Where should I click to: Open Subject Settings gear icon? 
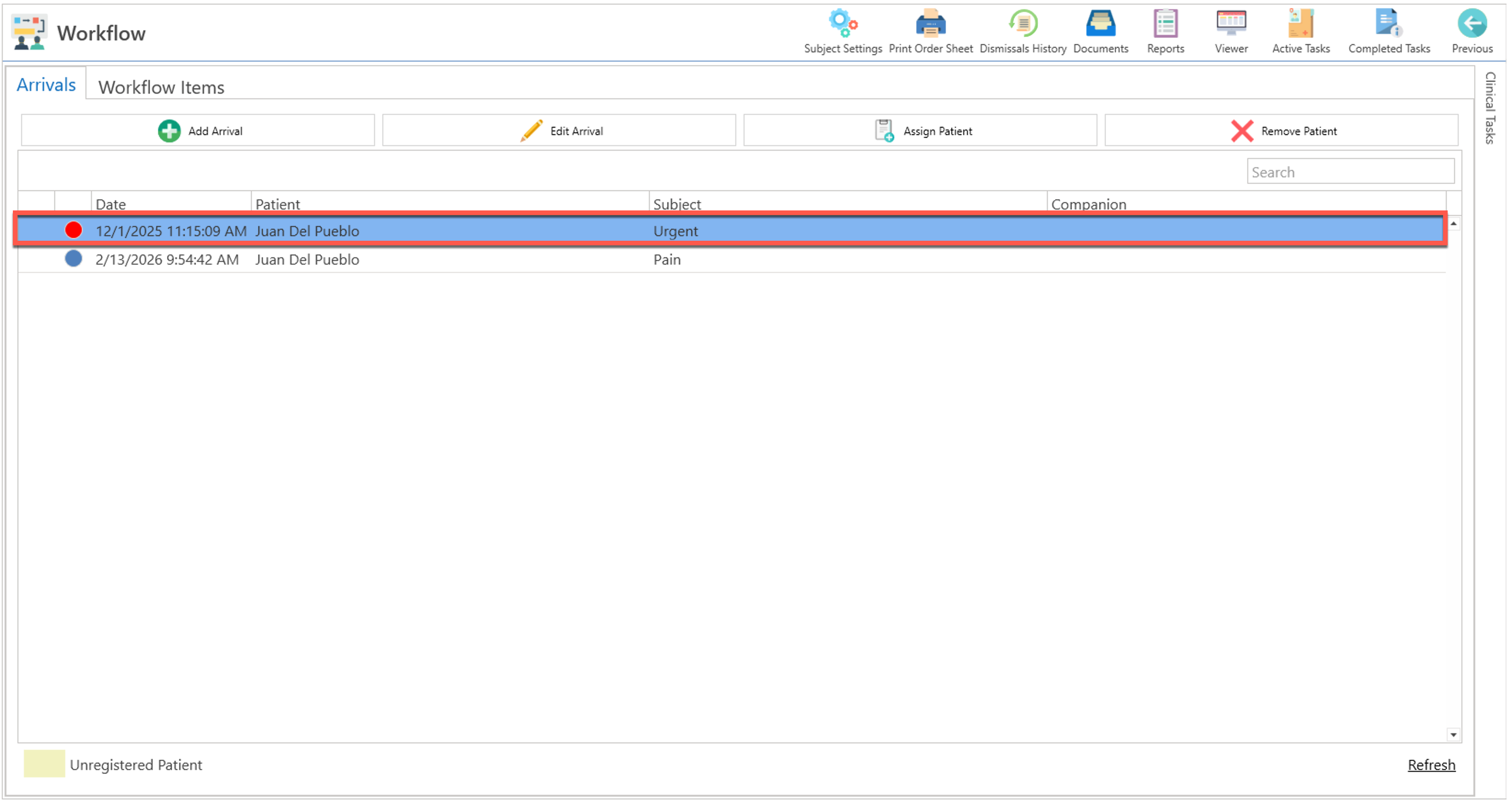[x=842, y=24]
